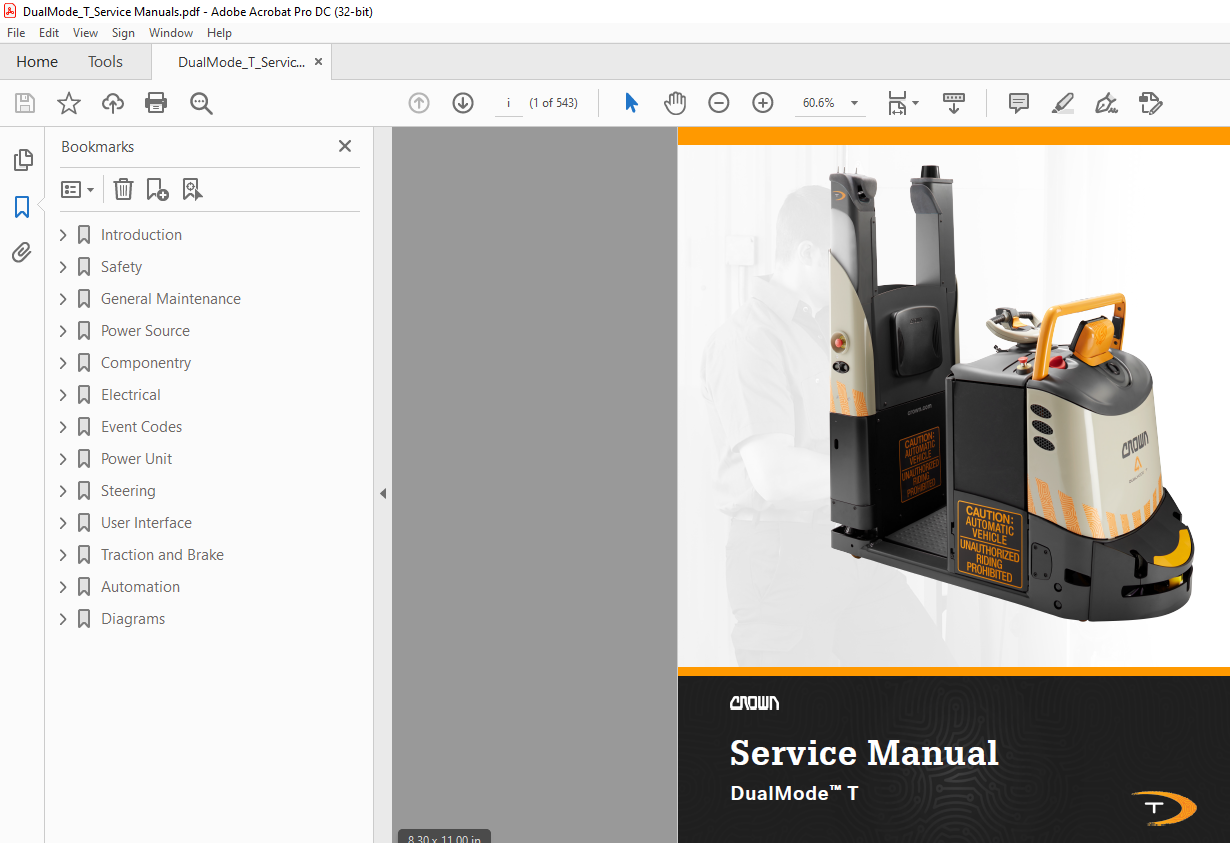Open the Fit page options tool
Image resolution: width=1230 pixels, height=843 pixels.
coord(903,103)
